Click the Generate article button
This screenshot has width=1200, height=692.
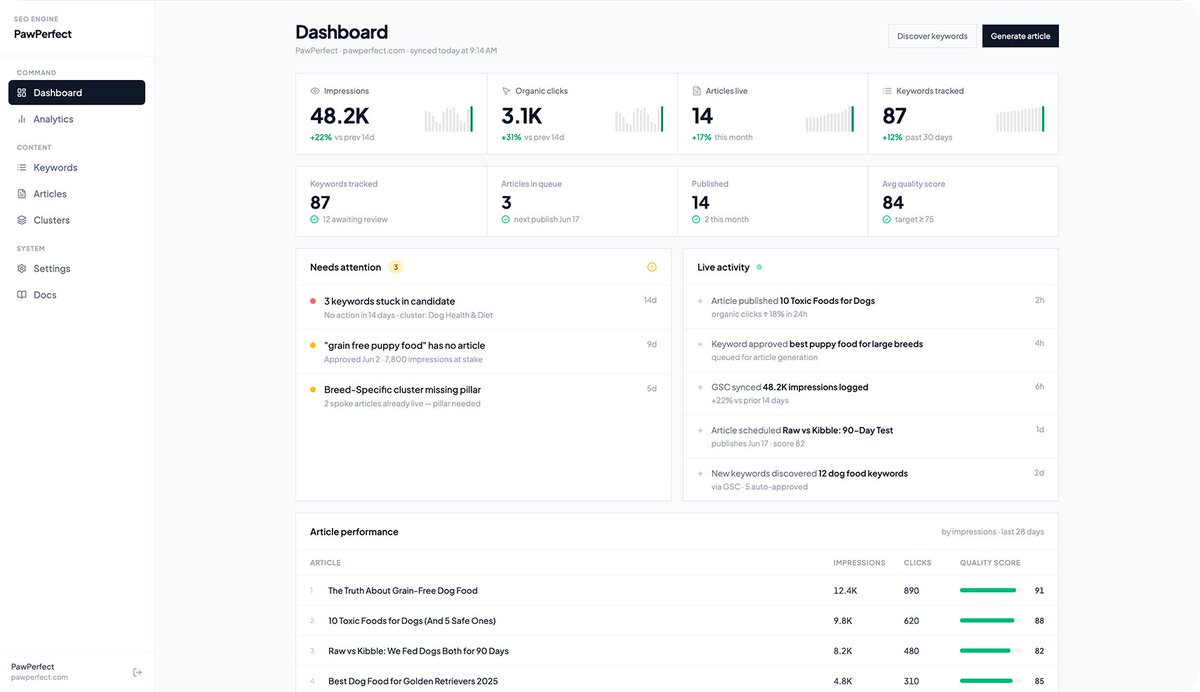(1020, 36)
